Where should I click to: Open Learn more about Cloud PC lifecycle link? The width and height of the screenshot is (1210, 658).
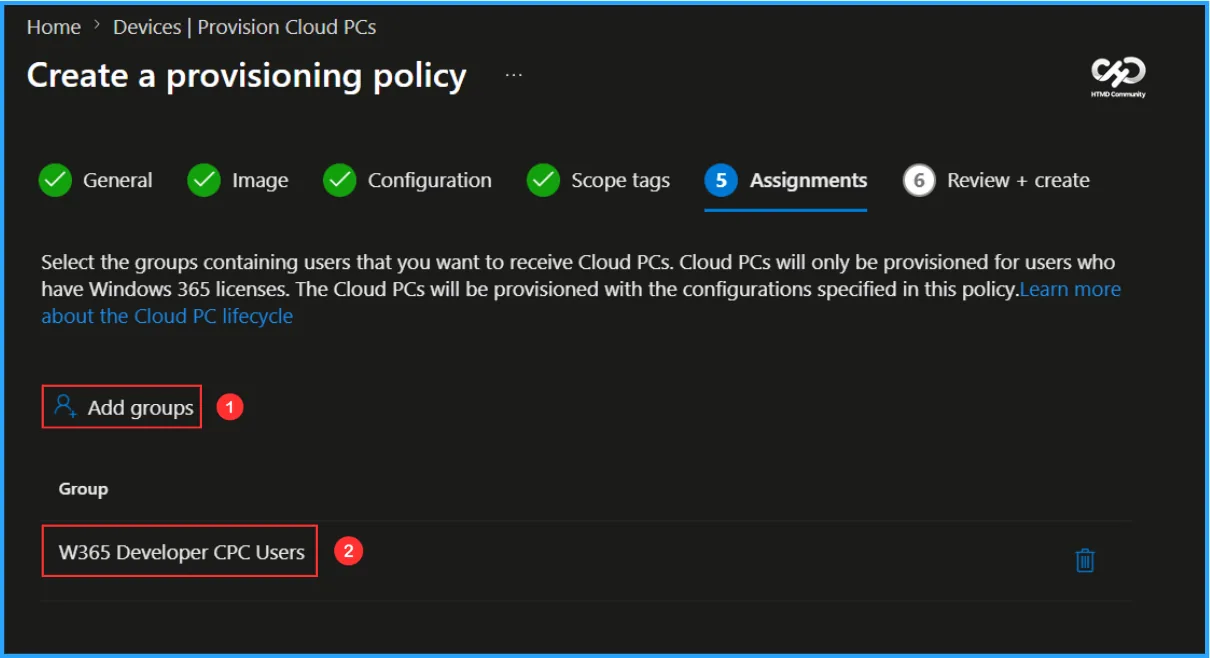(x=1070, y=290)
